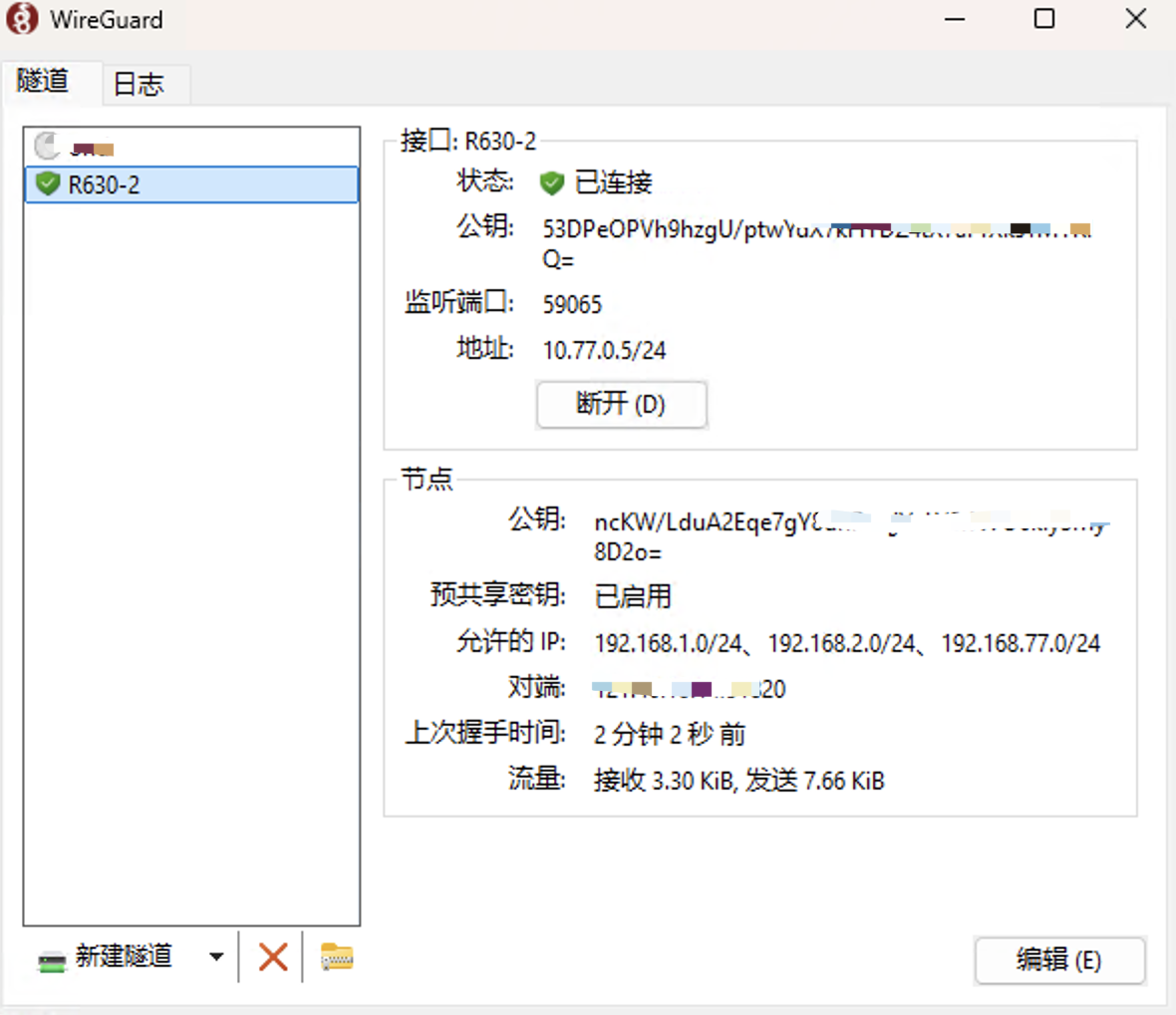Viewport: 1176px width, 1015px height.
Task: Click the peer public key value
Action: click(852, 537)
